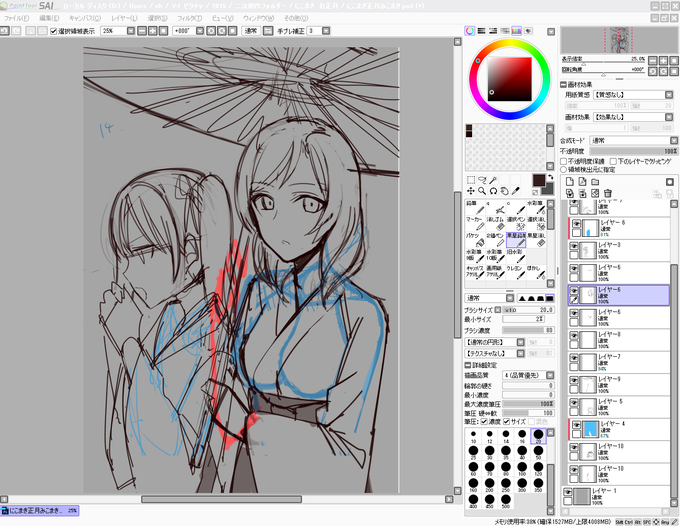The image size is (680, 526).
Task: Toggle pressure サイズ size checkbox
Action: 506,421
